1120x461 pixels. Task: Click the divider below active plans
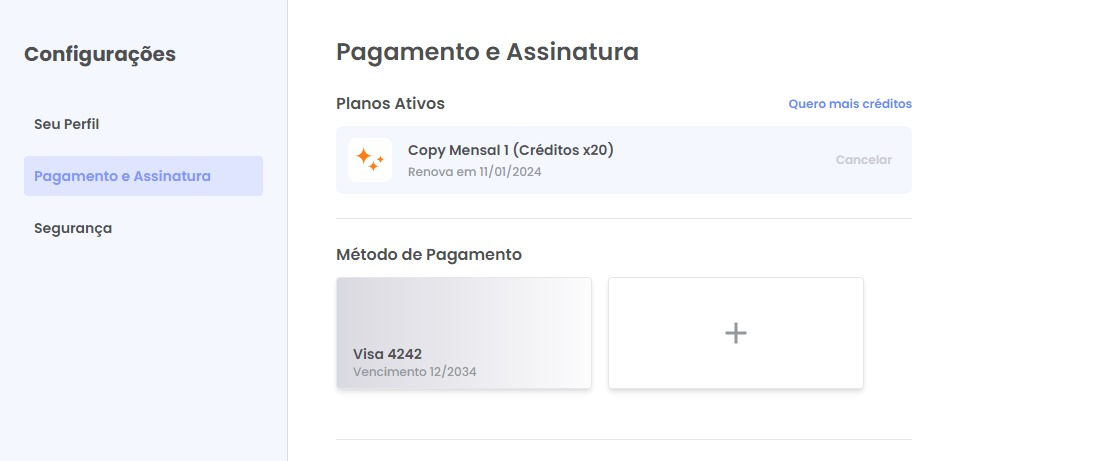tap(624, 219)
